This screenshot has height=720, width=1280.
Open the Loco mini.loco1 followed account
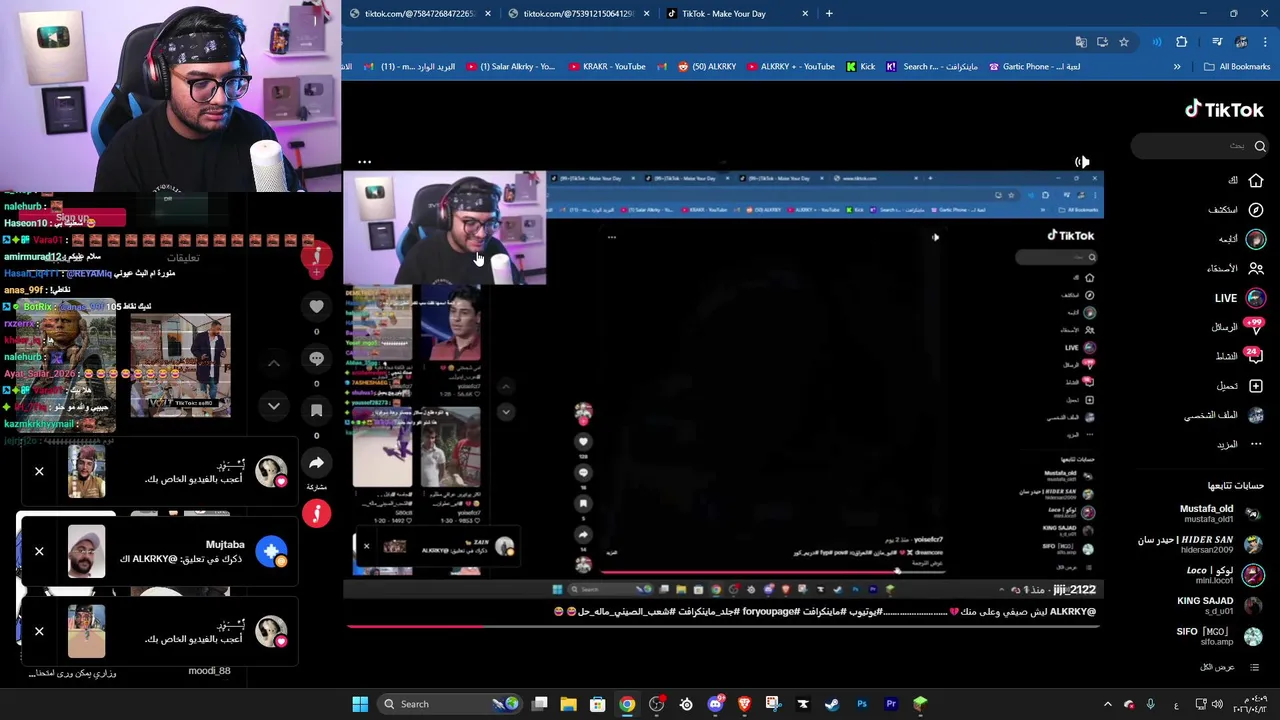click(x=1222, y=575)
